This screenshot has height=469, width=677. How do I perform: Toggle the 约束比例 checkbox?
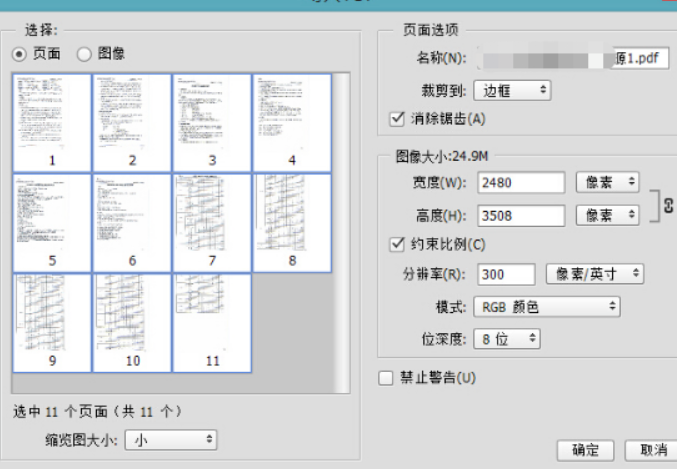(397, 244)
